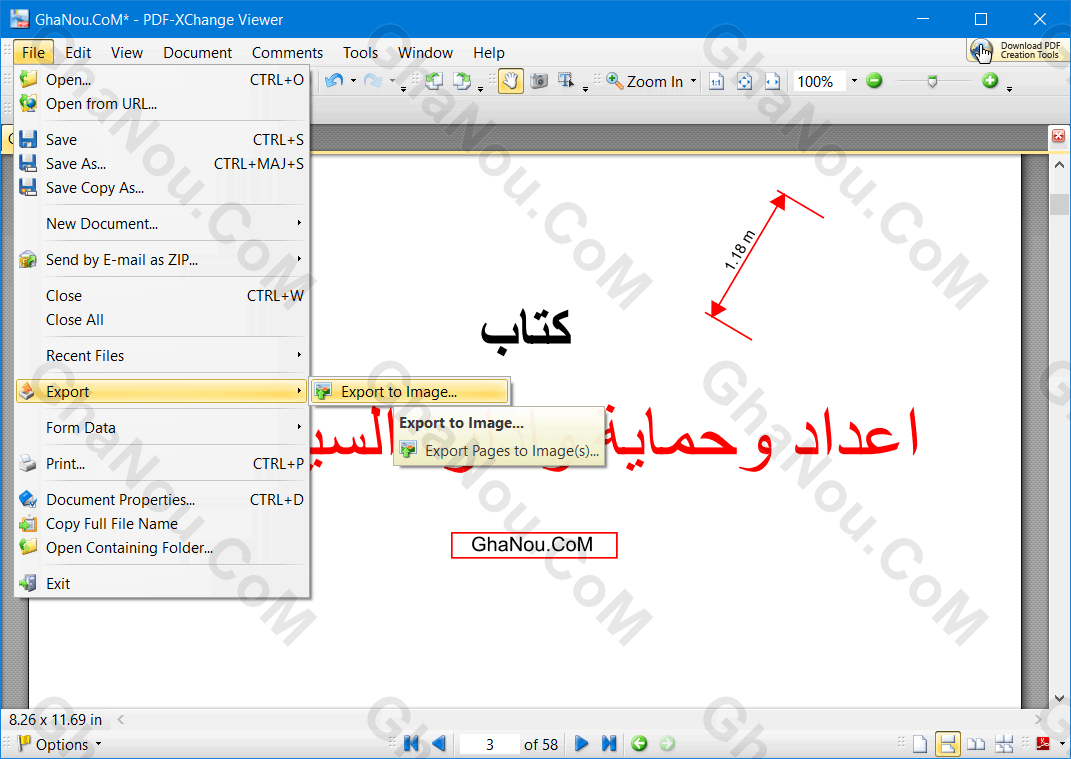The height and width of the screenshot is (759, 1071).
Task: Select the Snapshot camera tool
Action: click(539, 81)
